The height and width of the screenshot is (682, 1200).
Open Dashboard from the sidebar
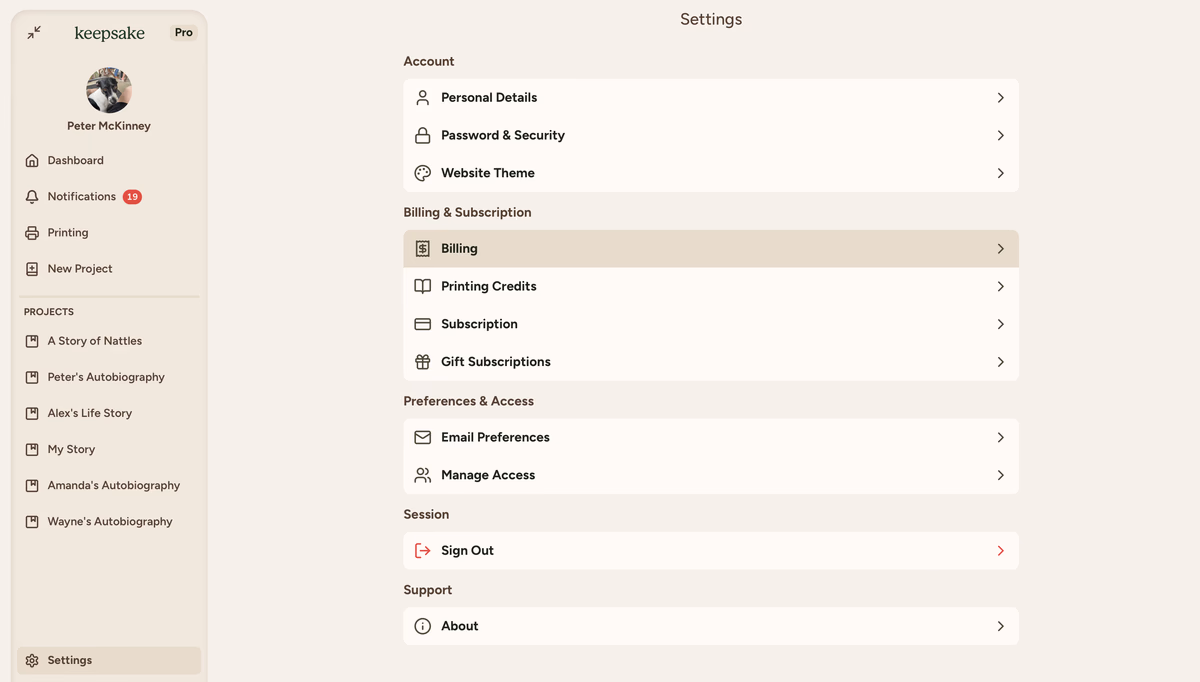coord(75,161)
